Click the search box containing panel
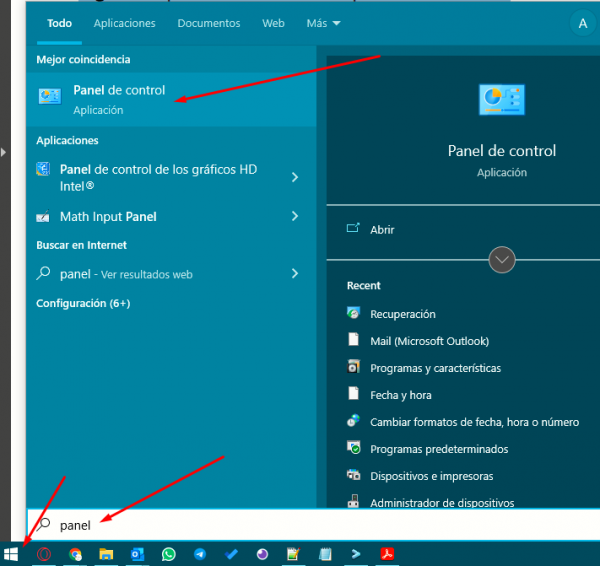 point(300,524)
